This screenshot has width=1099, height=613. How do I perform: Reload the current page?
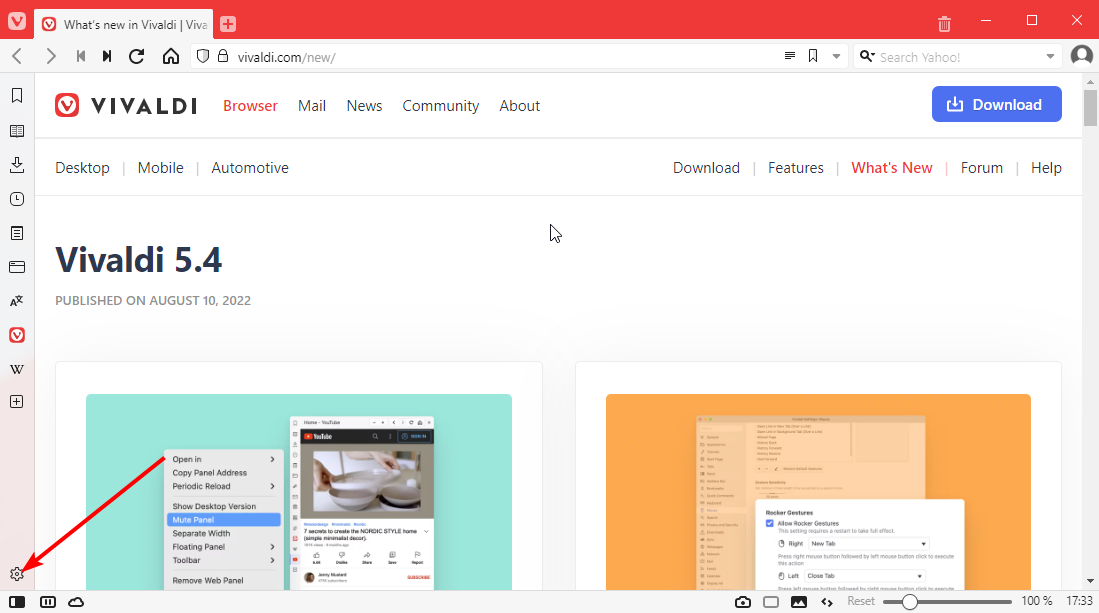click(x=137, y=56)
